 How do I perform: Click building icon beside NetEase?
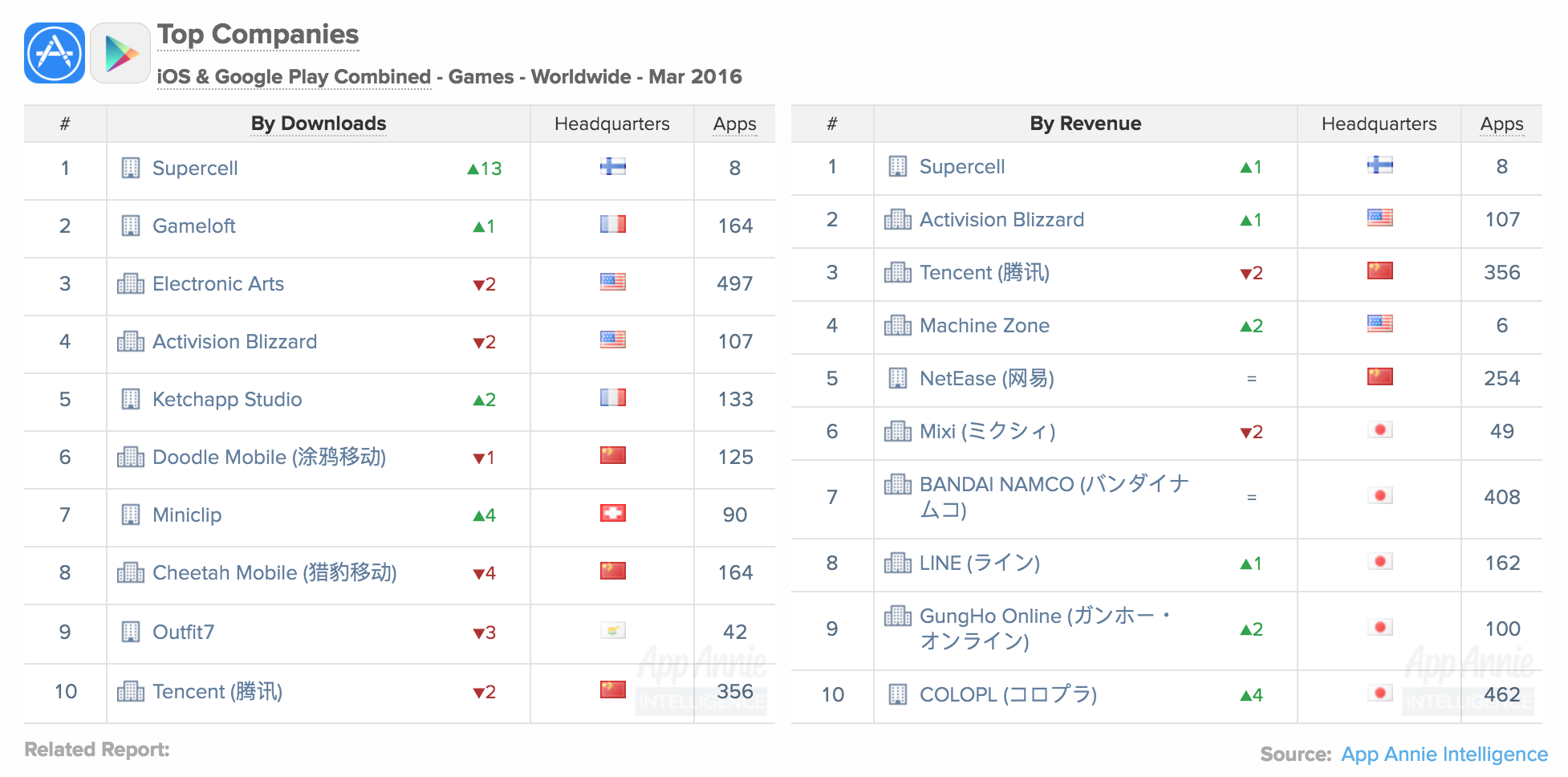click(898, 378)
